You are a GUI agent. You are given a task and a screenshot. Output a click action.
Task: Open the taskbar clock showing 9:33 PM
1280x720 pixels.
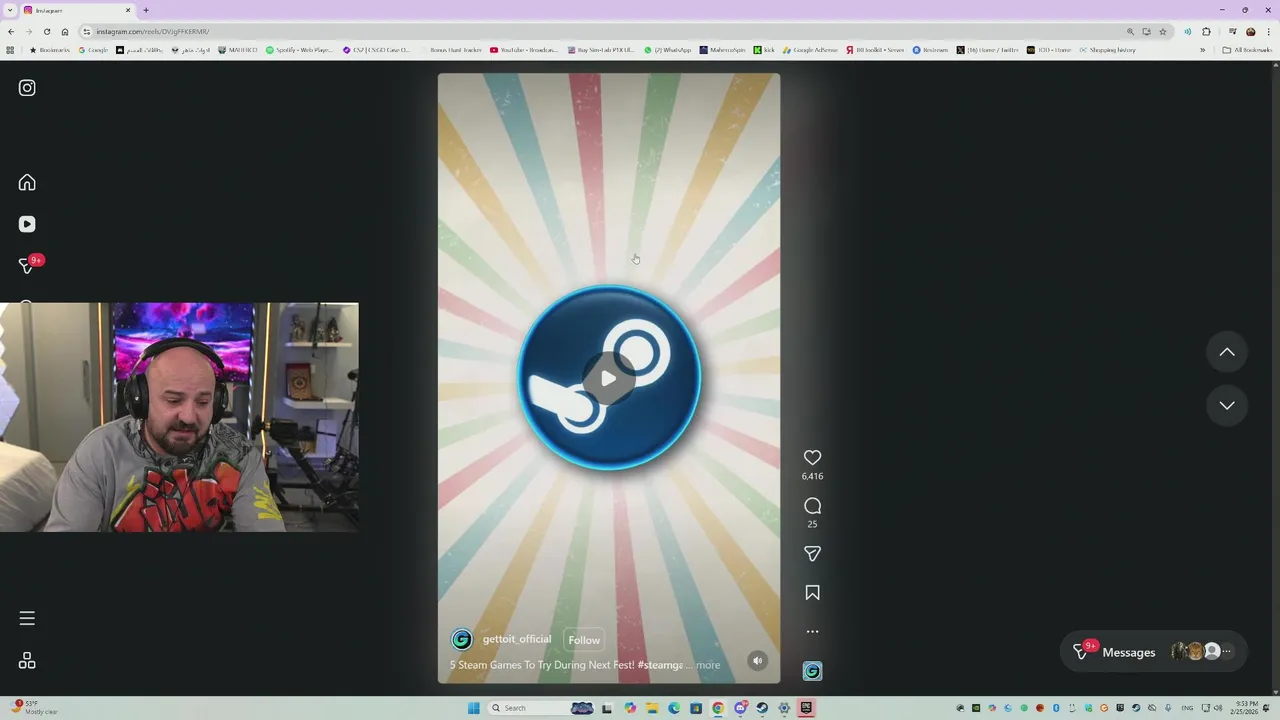pos(1246,708)
